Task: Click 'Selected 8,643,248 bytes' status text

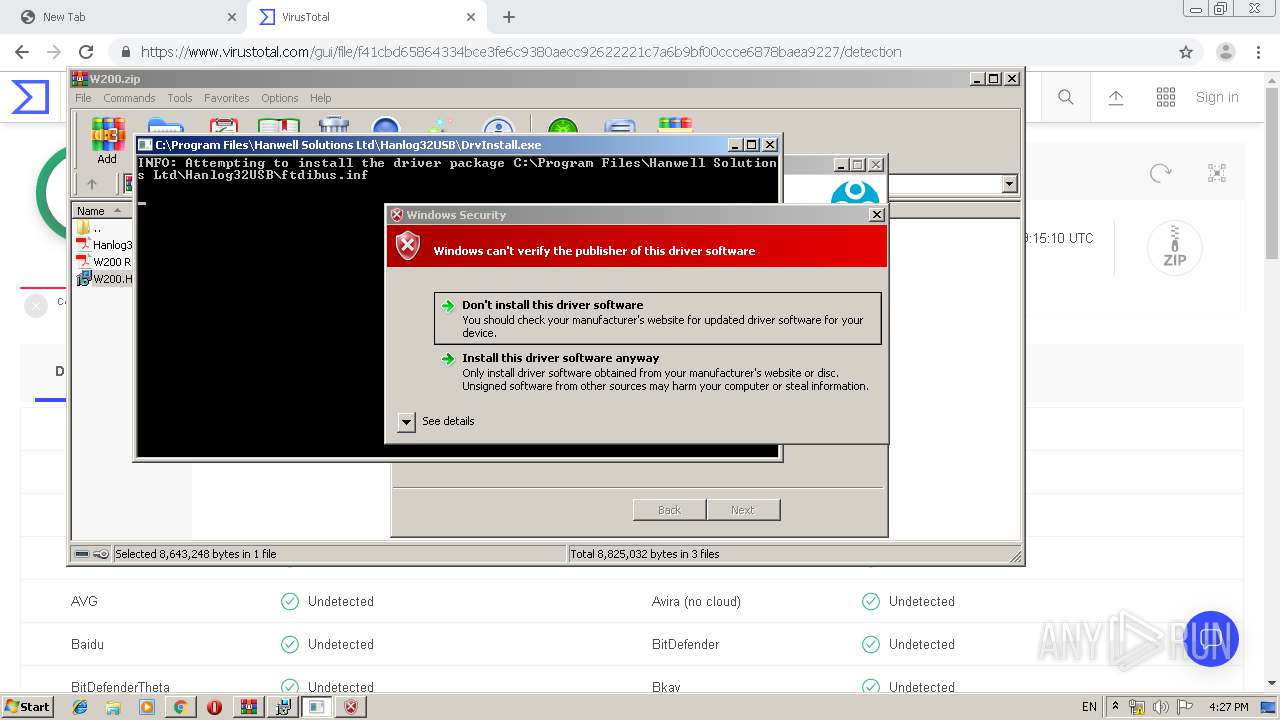Action: [x=196, y=554]
